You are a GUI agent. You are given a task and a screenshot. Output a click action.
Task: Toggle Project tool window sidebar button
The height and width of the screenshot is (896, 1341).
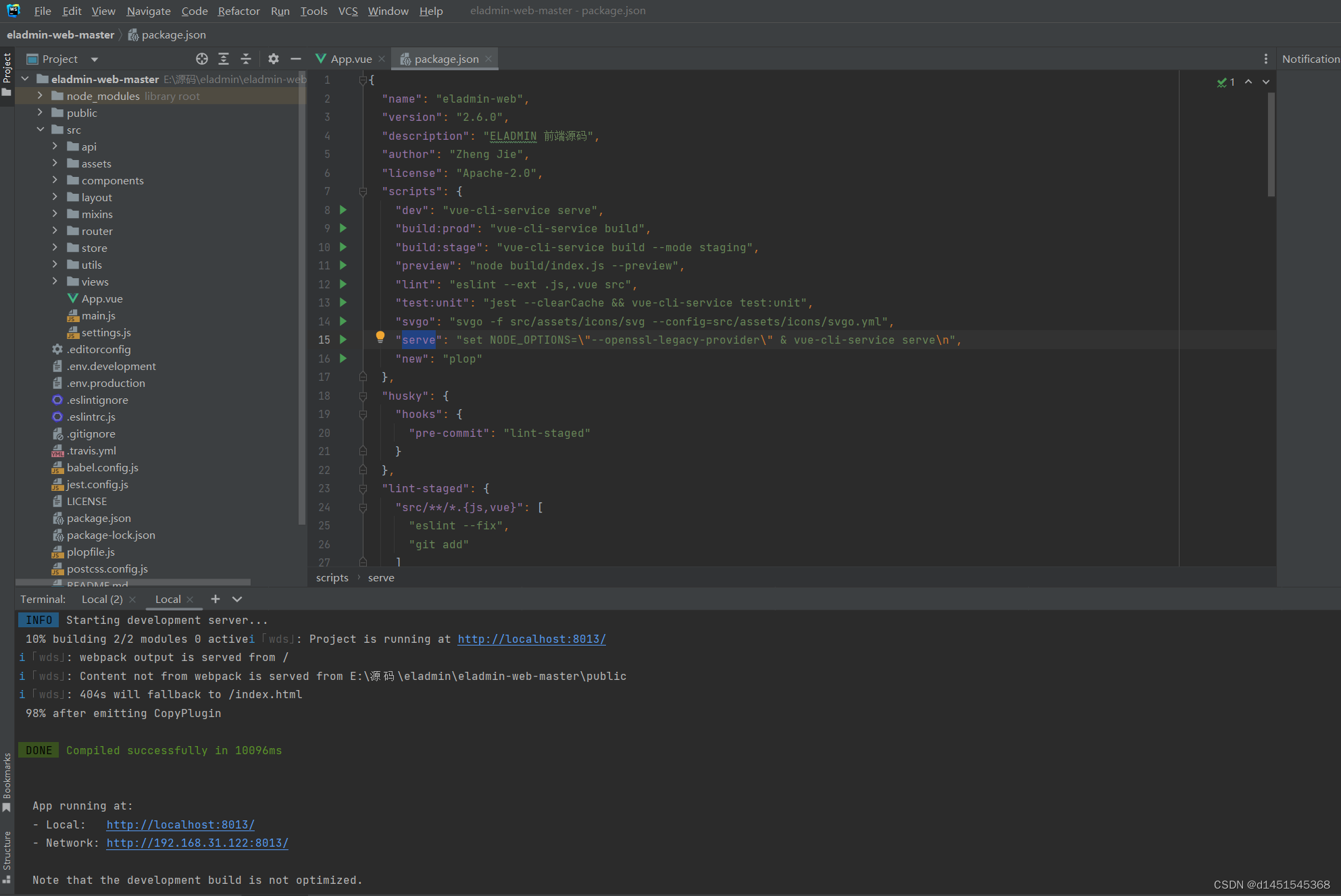click(x=7, y=73)
